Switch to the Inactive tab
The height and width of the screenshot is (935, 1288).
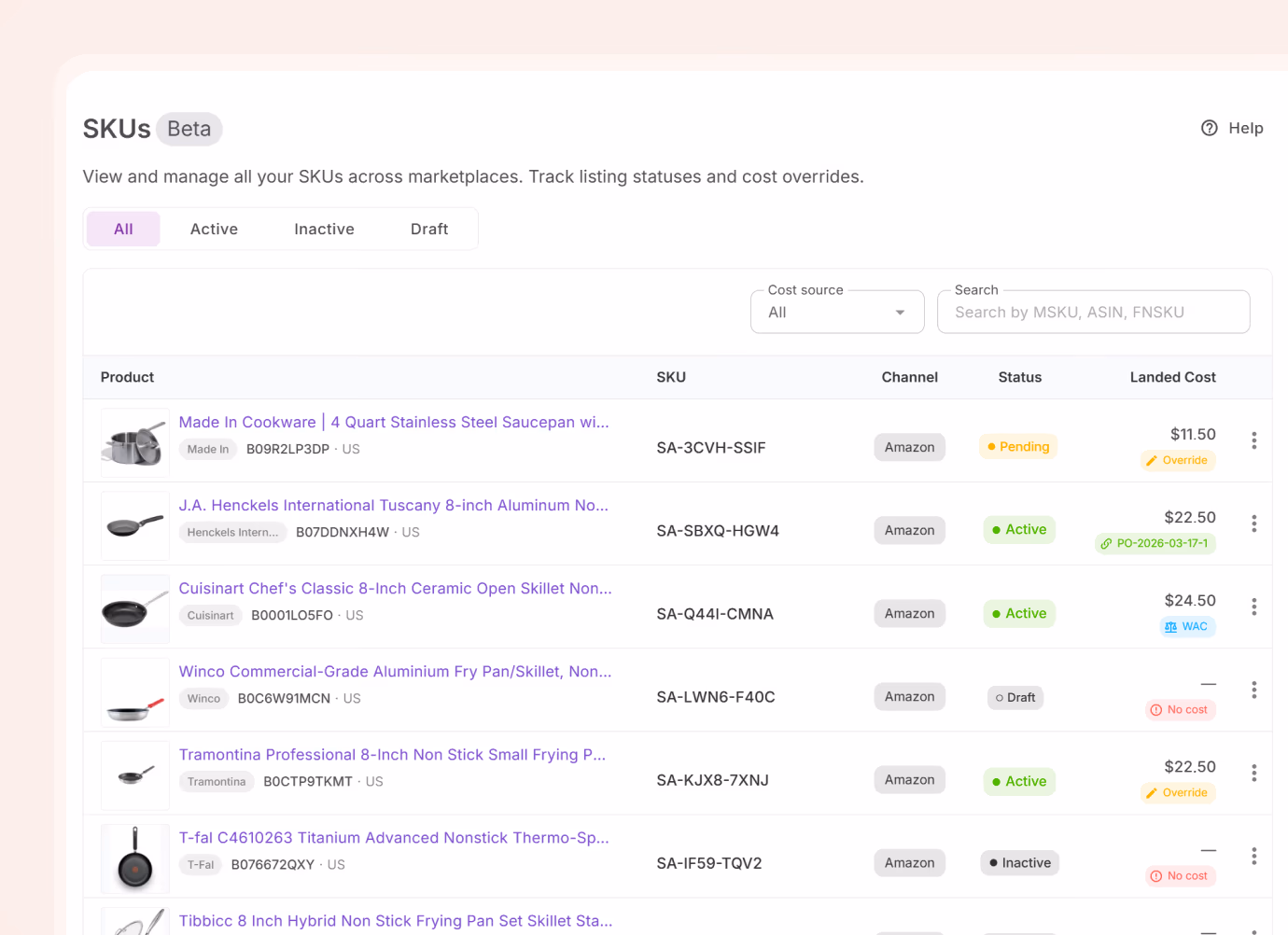324,229
